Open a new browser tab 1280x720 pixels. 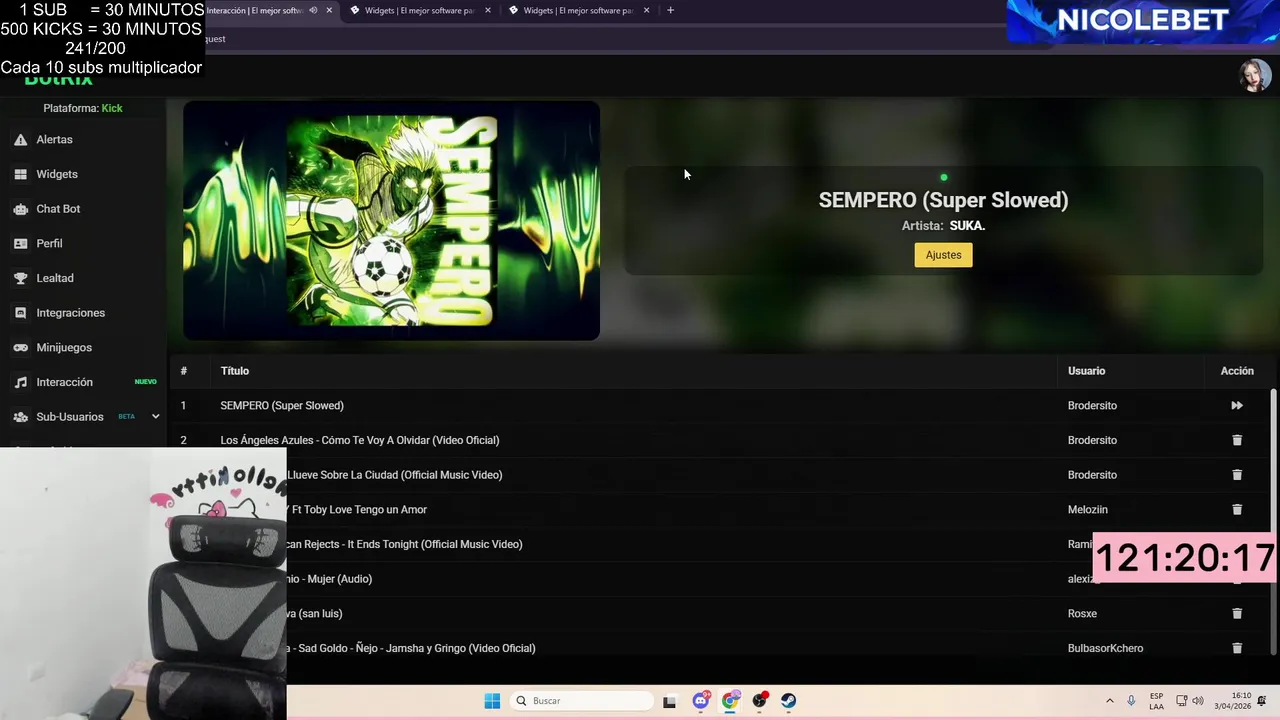click(x=670, y=10)
